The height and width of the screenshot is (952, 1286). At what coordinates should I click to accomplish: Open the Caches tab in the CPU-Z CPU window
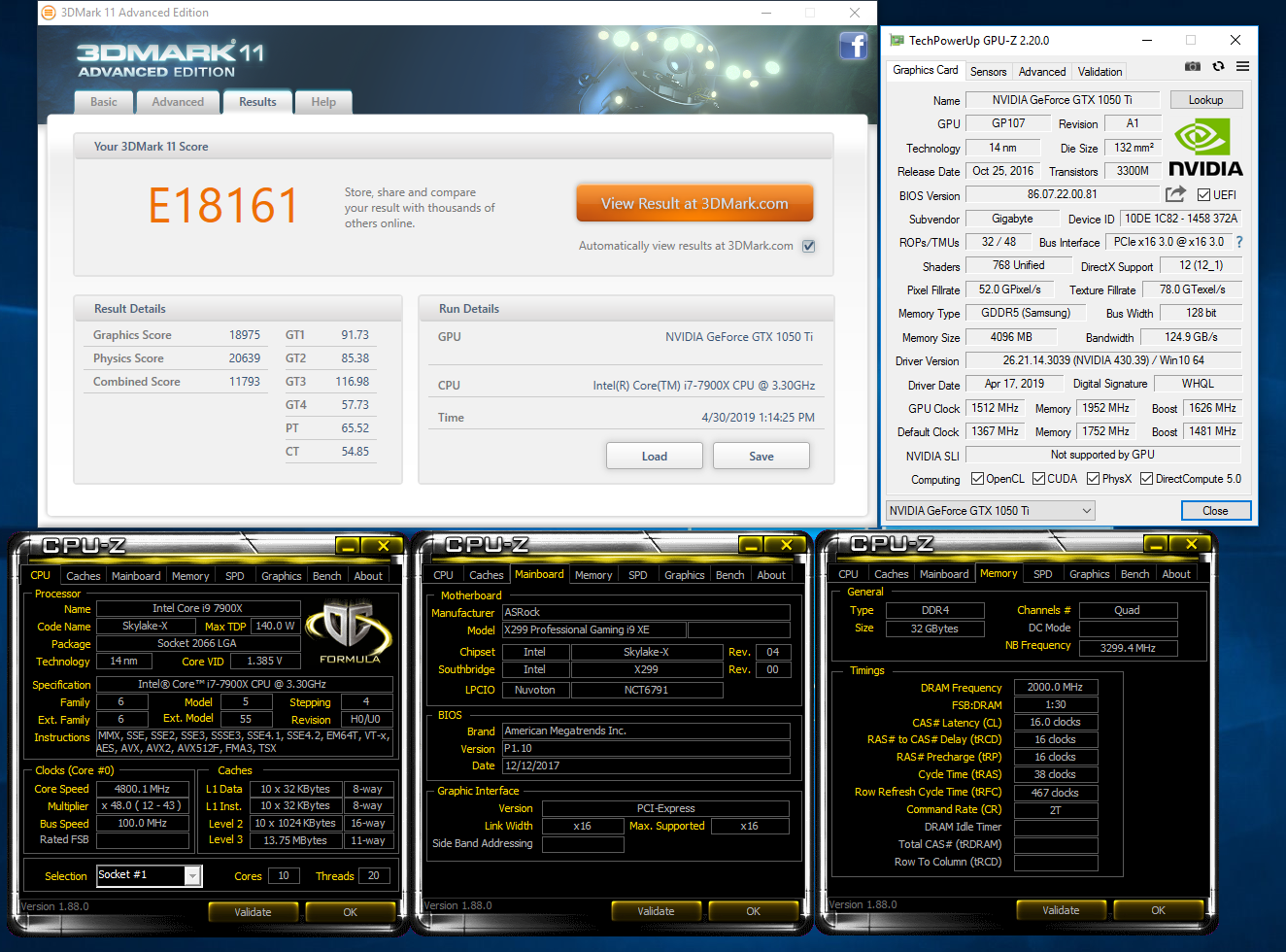click(83, 576)
